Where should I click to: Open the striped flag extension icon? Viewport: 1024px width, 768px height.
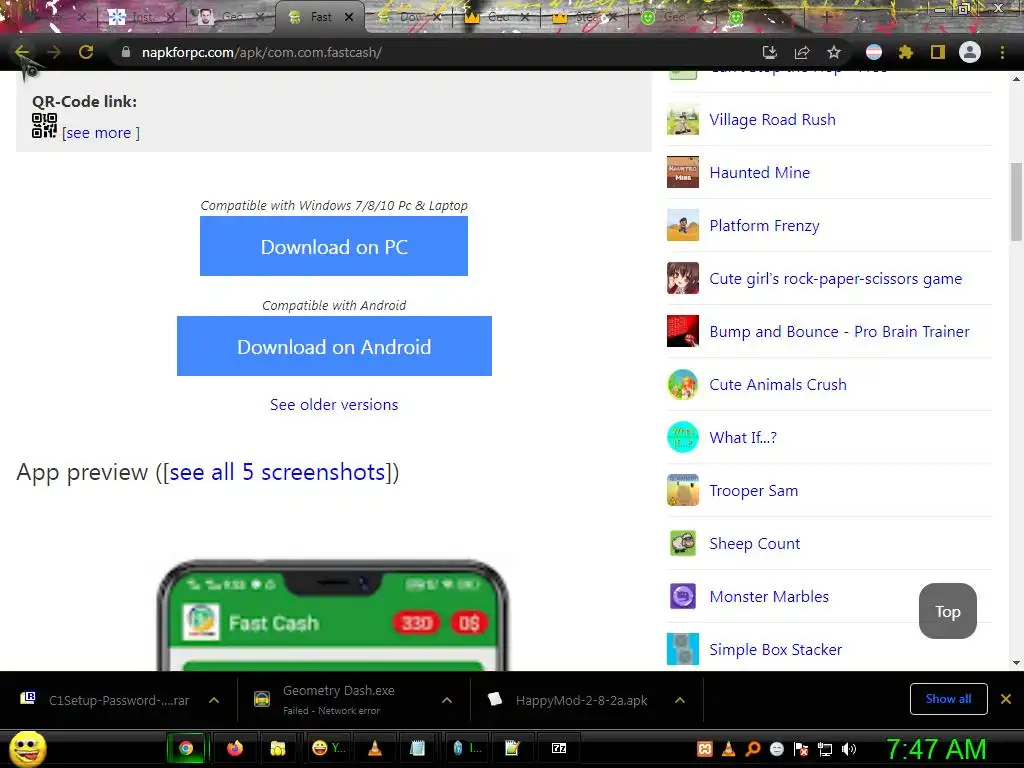(874, 52)
